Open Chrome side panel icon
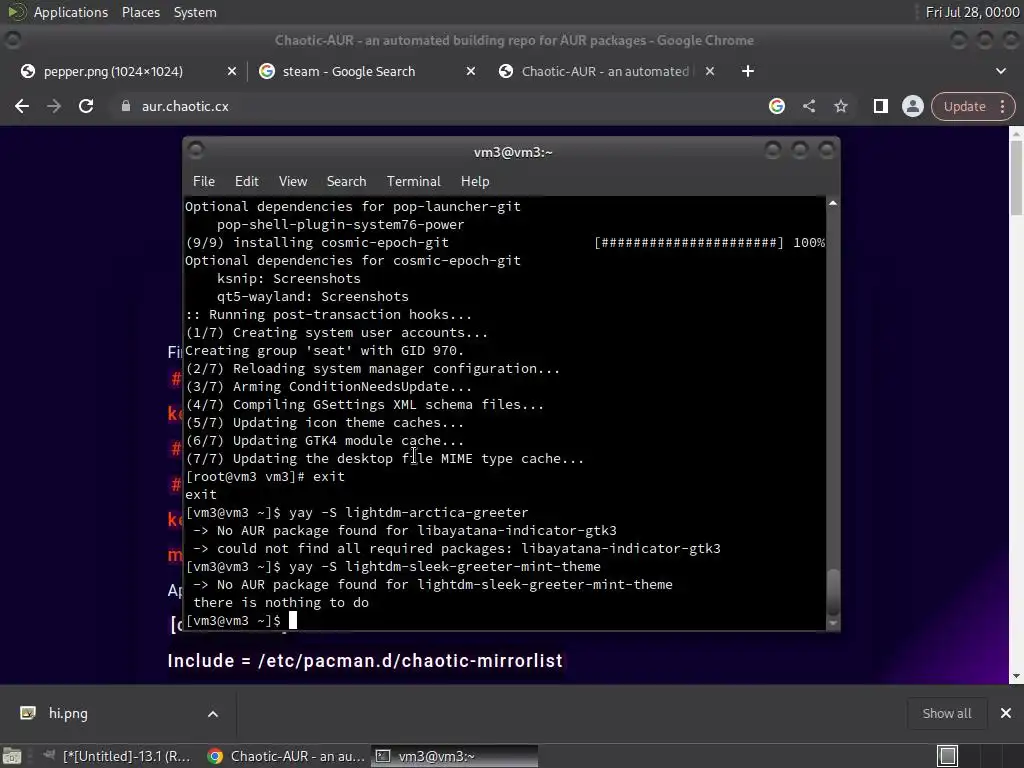The image size is (1024, 768). (x=880, y=106)
